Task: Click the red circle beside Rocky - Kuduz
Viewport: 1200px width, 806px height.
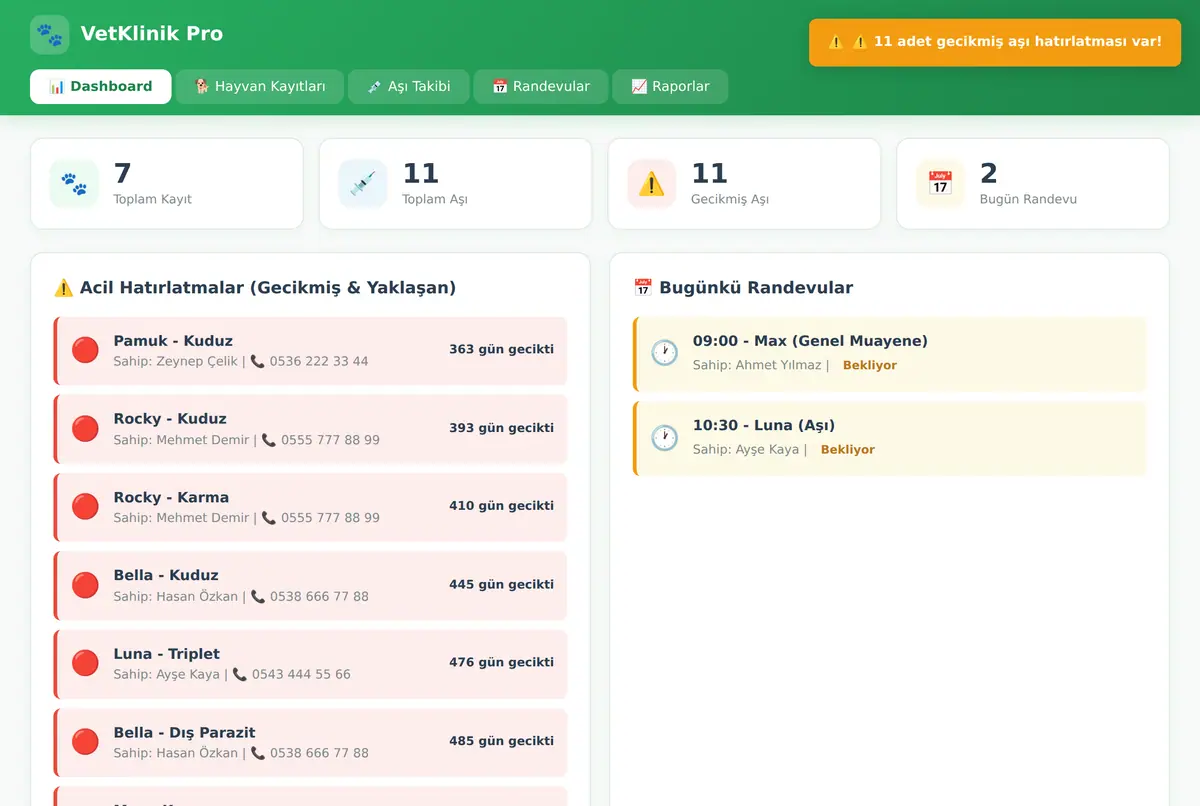Action: (x=85, y=428)
